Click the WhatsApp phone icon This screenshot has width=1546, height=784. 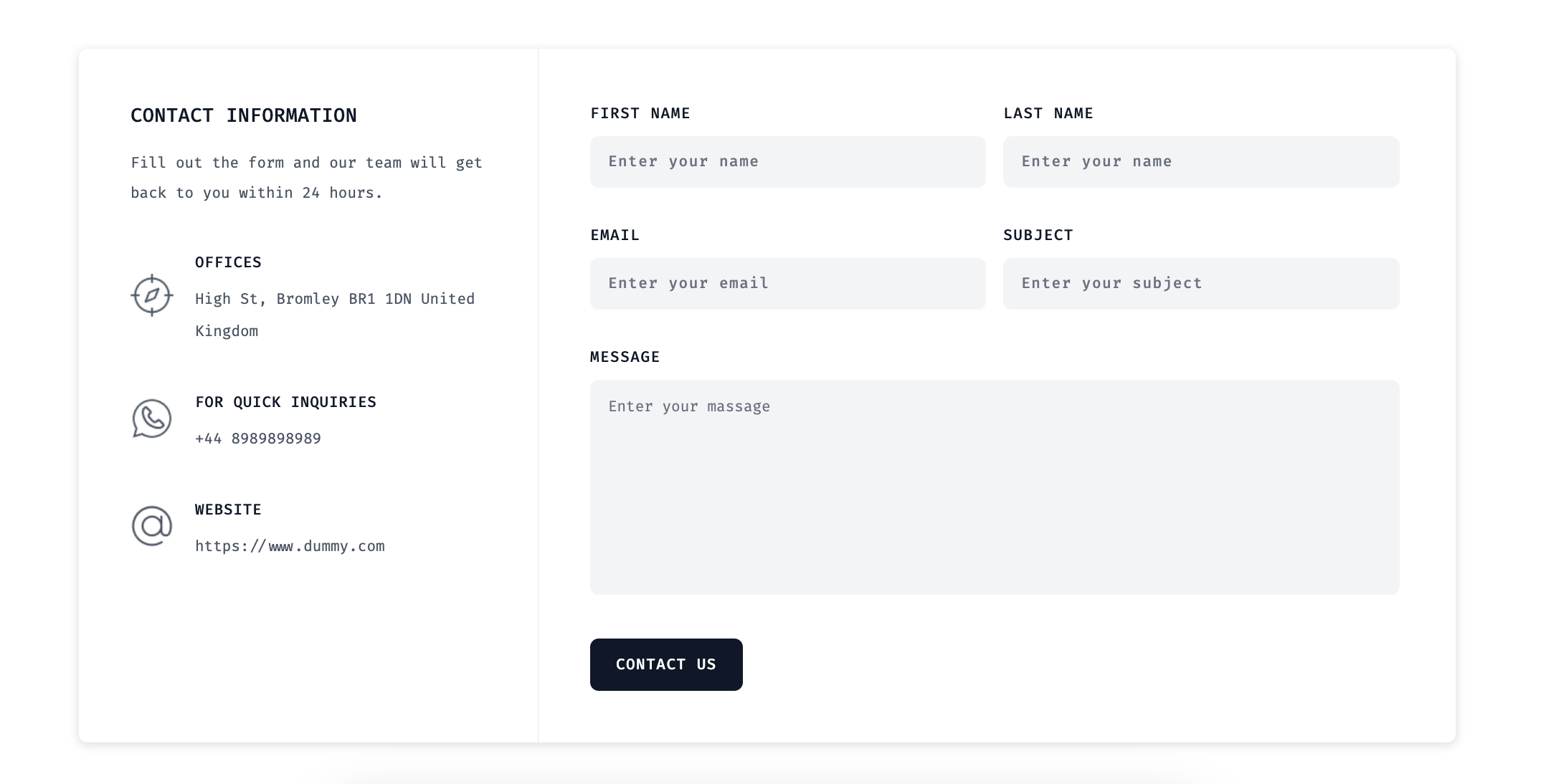pos(152,419)
